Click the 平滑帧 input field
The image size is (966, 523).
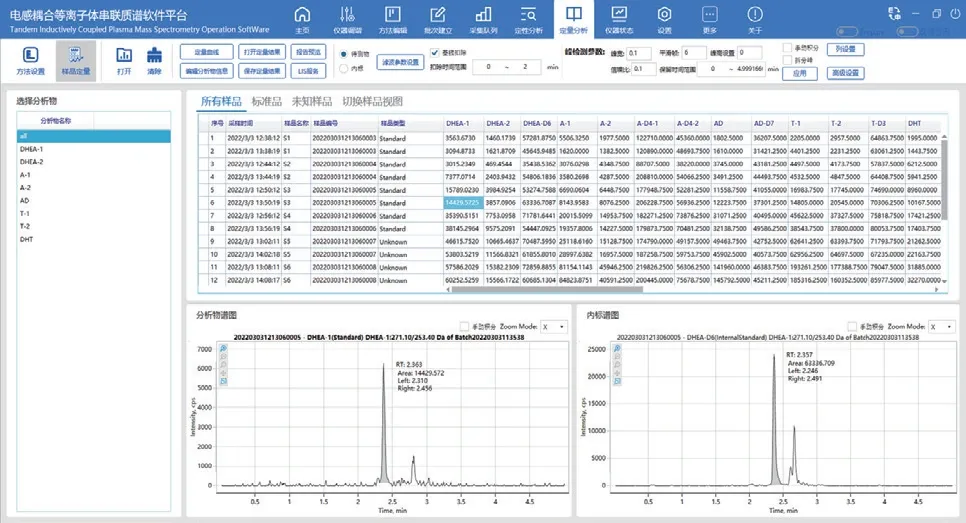click(693, 53)
